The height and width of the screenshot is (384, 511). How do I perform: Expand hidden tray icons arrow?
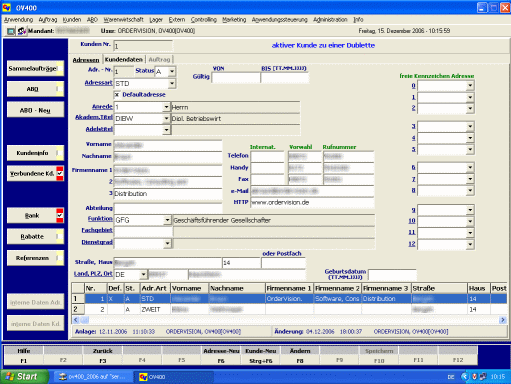click(x=465, y=377)
